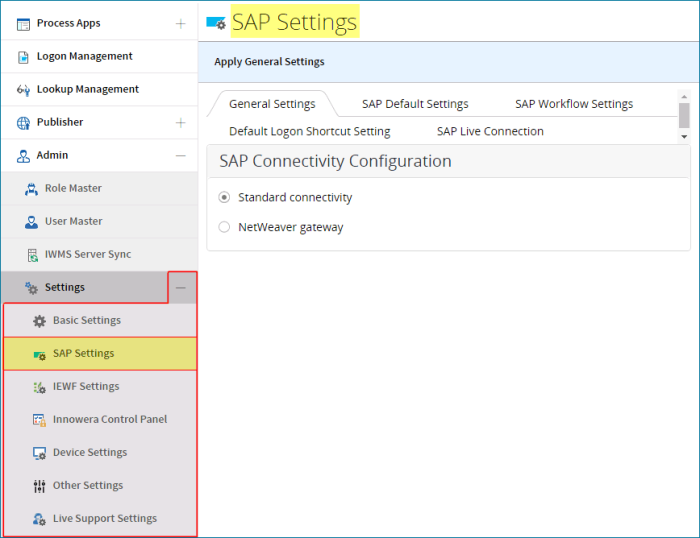The width and height of the screenshot is (700, 538).
Task: Click the Admin user icon
Action: (x=23, y=156)
